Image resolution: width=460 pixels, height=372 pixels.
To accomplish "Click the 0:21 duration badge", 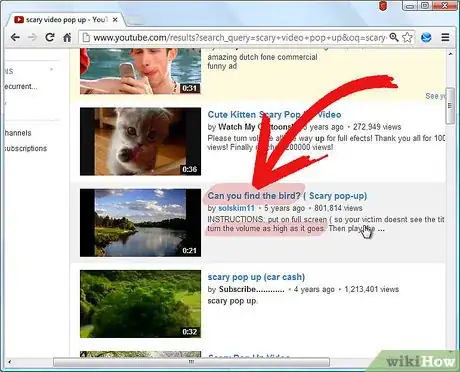I will (189, 251).
